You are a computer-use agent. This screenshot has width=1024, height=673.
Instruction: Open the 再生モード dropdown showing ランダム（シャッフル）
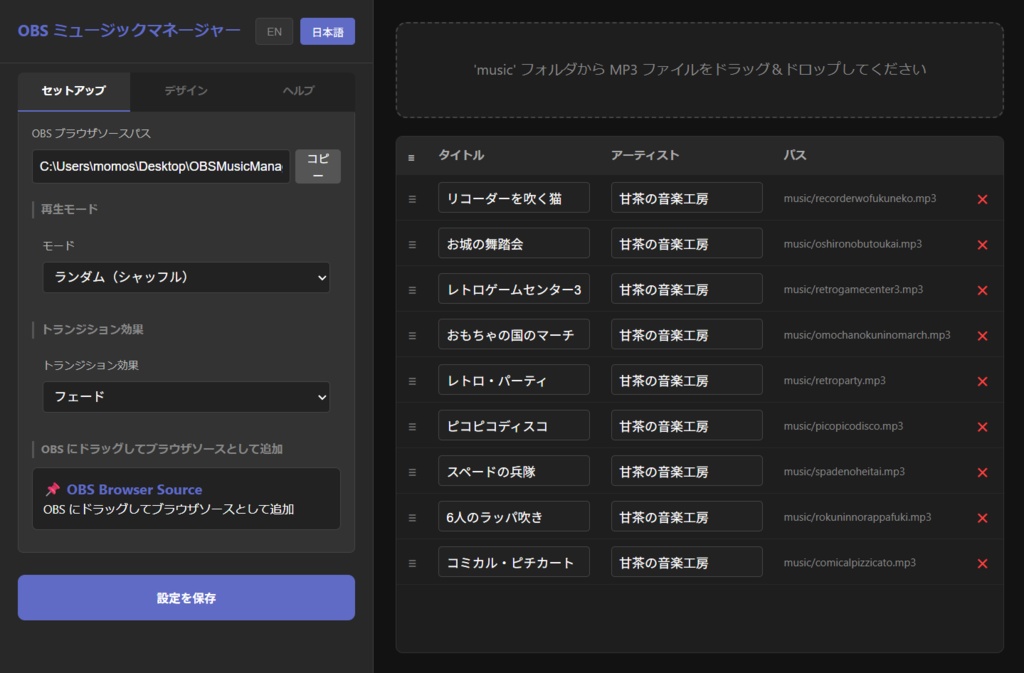click(x=186, y=277)
